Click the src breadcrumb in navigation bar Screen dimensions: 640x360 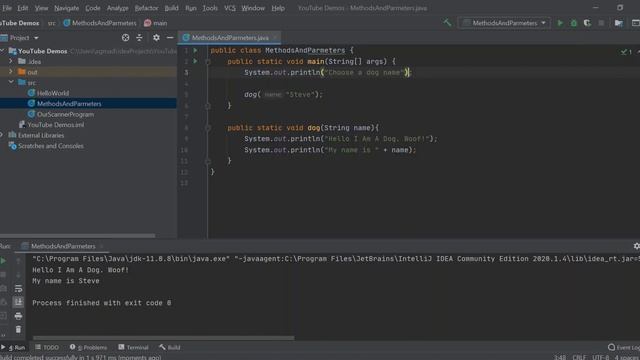click(x=51, y=23)
